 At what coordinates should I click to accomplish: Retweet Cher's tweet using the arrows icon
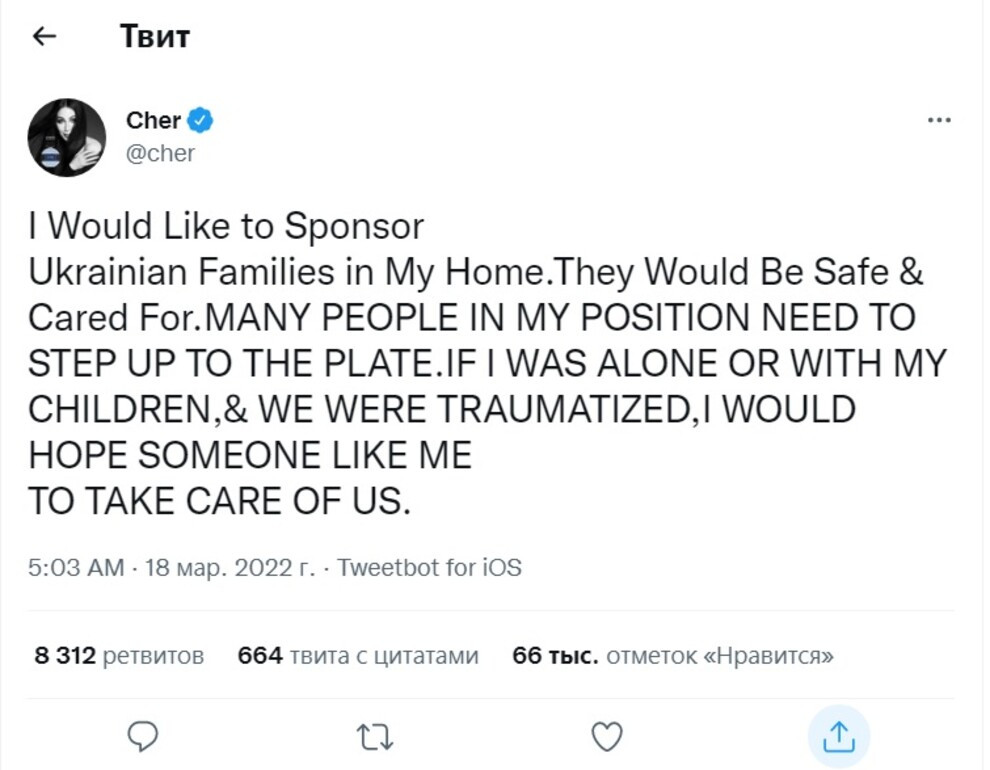[375, 737]
